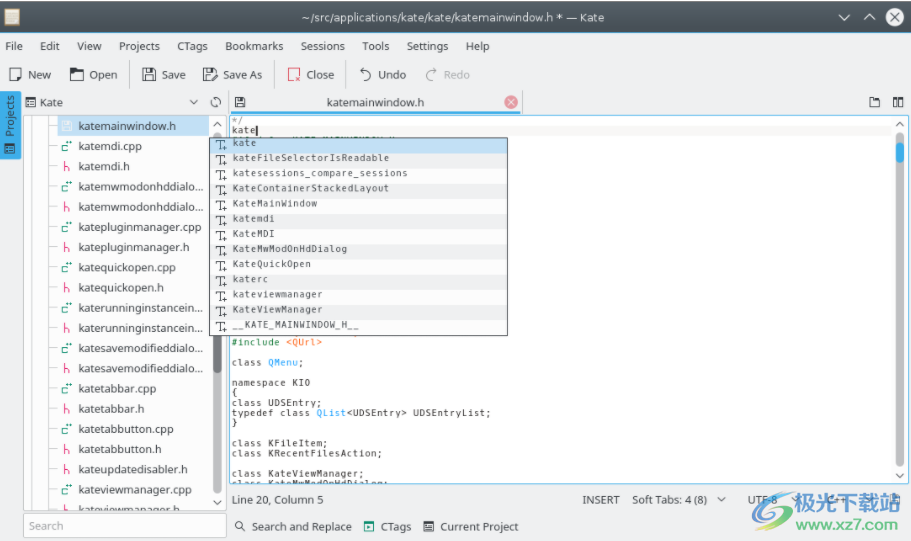Viewport: 911px width, 541px height.
Task: Expand the Kate project dropdown
Action: 193,102
